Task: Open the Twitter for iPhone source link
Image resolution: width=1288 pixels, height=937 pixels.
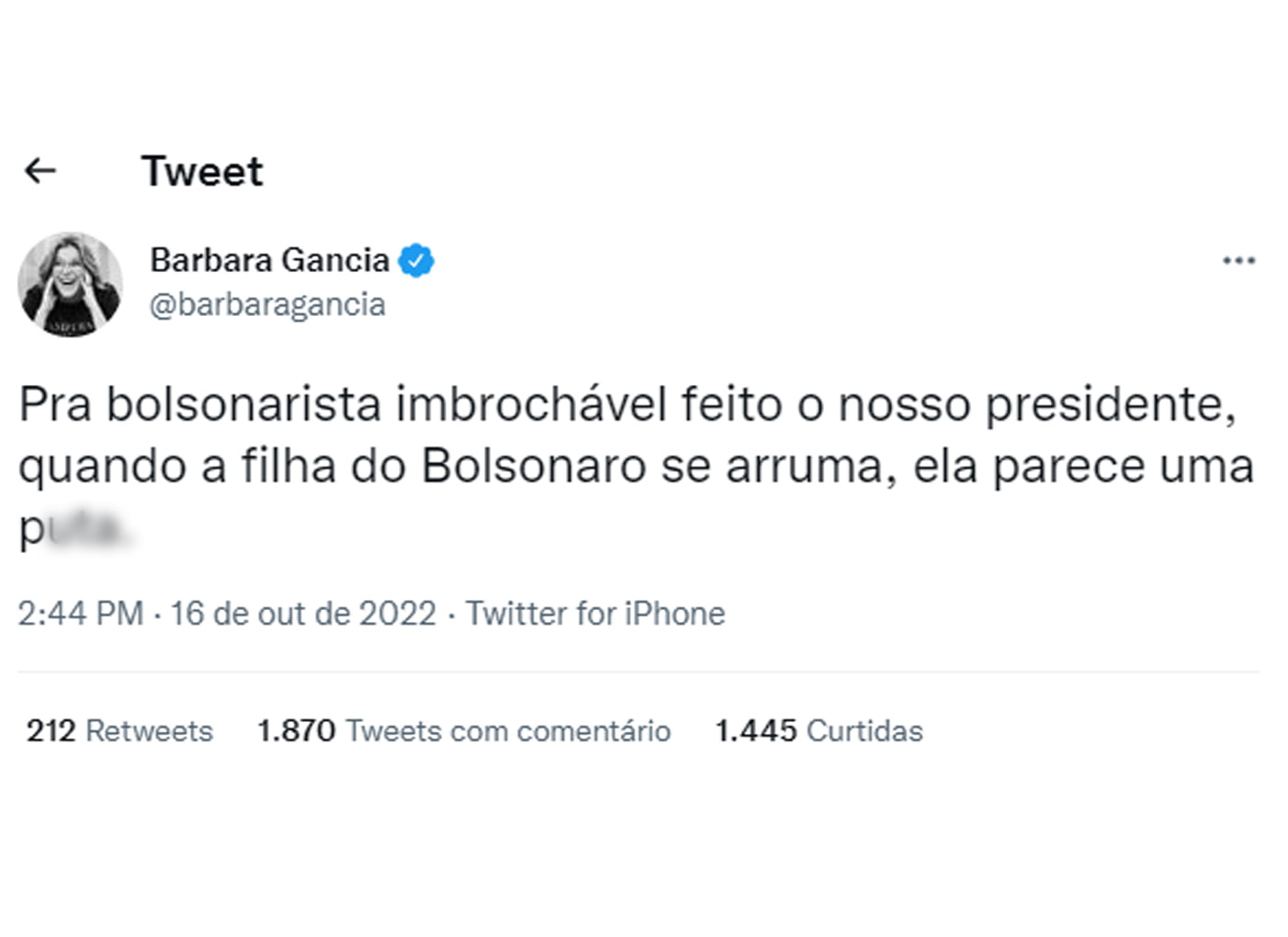Action: [595, 614]
